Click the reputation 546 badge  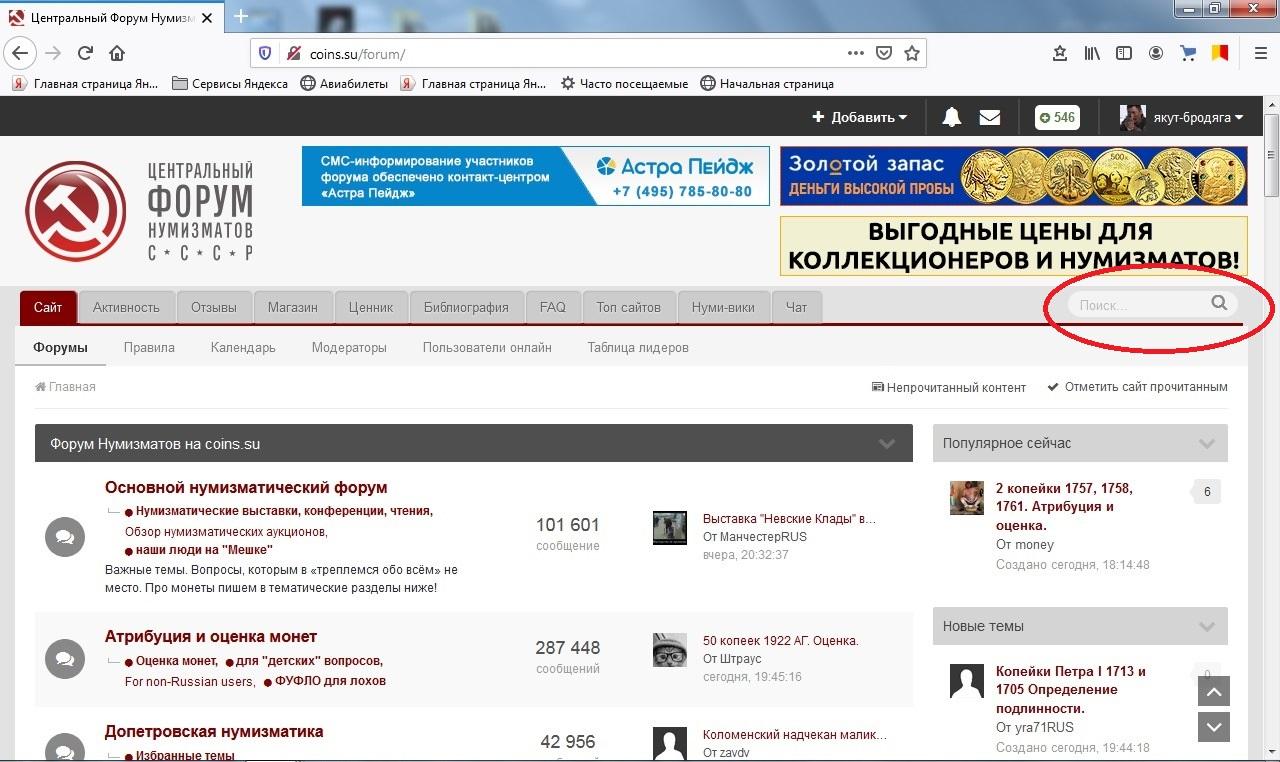(x=1057, y=117)
